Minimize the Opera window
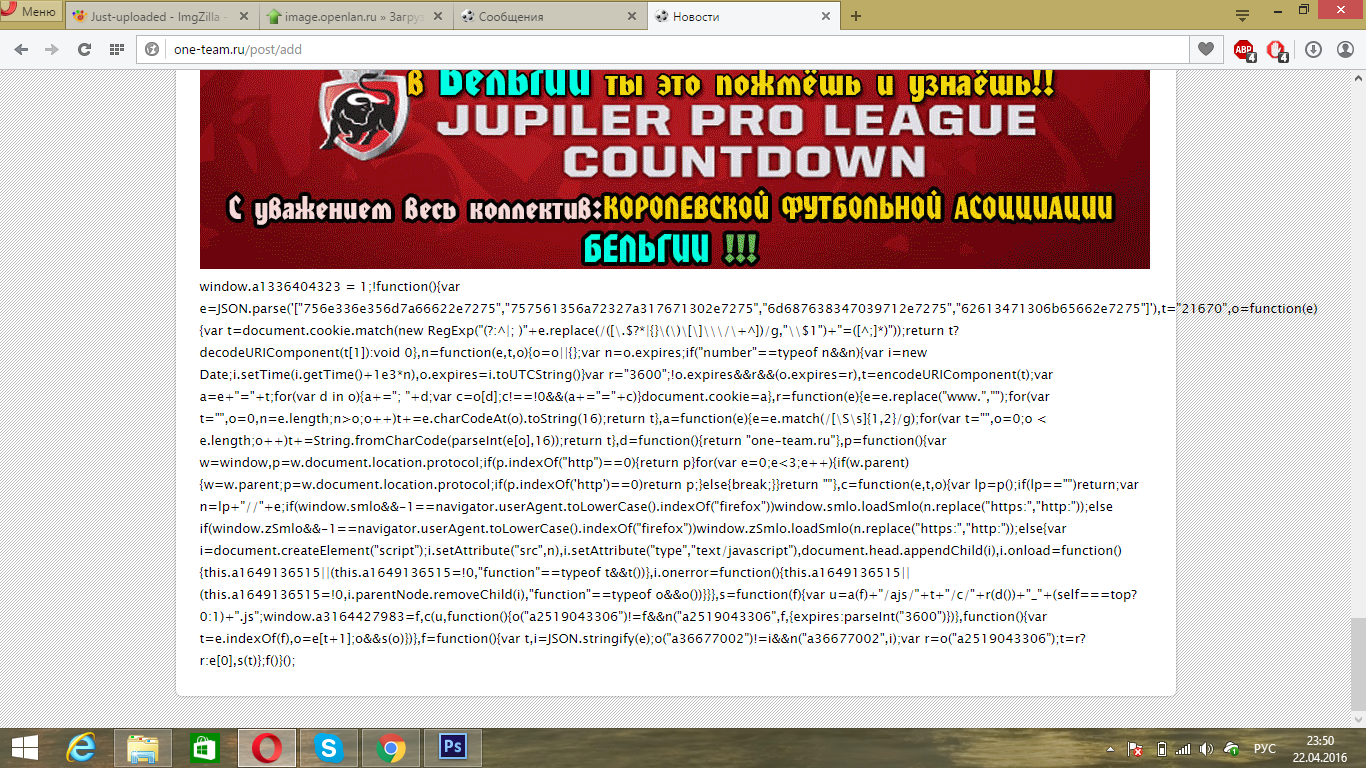Screen dimensions: 1366x768 pos(1276,9)
